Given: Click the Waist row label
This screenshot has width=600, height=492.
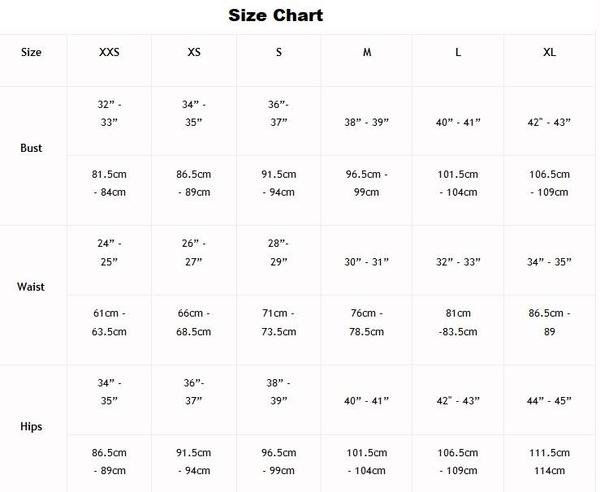Looking at the screenshot, I should pyautogui.click(x=31, y=287).
